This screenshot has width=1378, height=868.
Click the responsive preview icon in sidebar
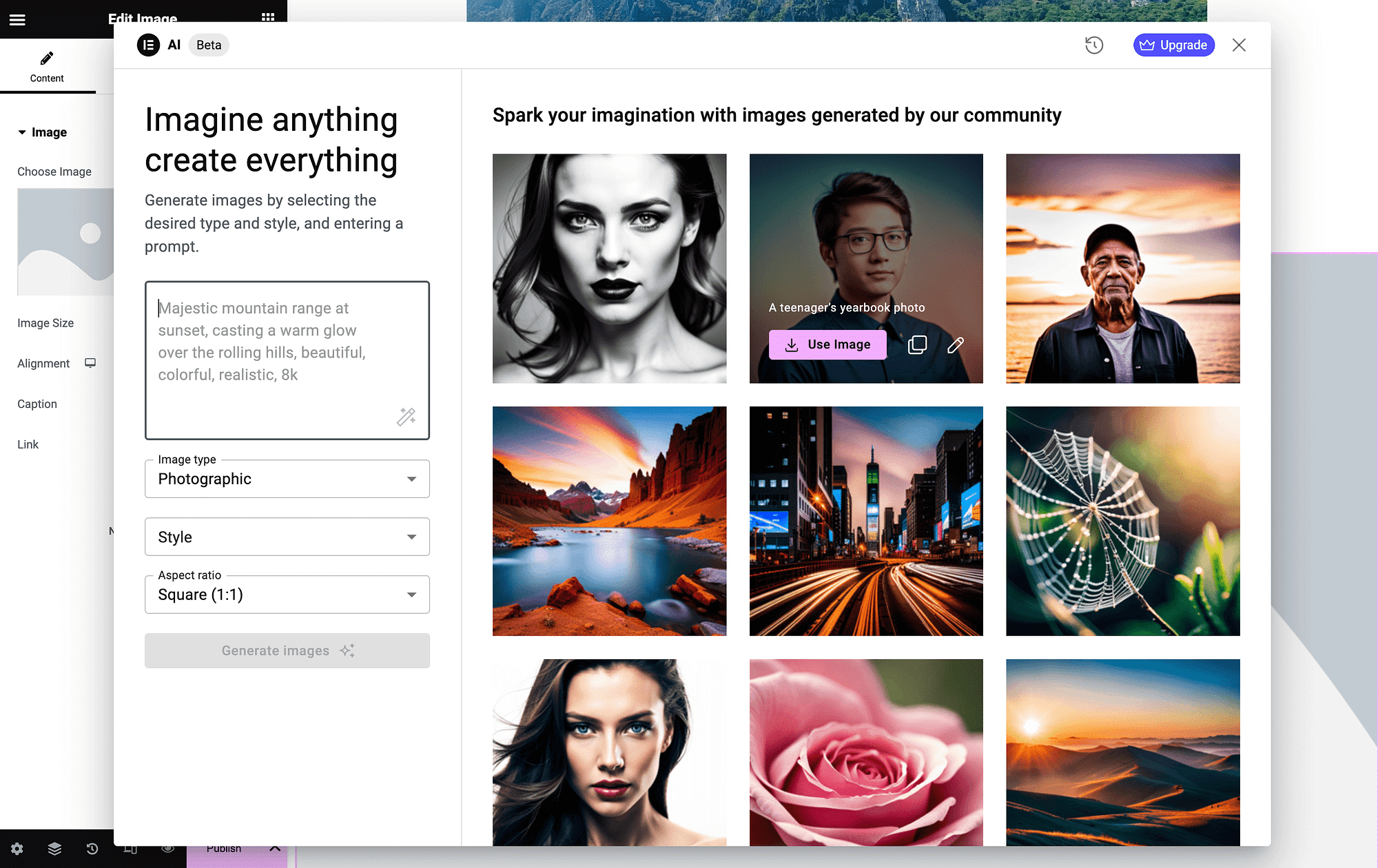[x=129, y=847]
